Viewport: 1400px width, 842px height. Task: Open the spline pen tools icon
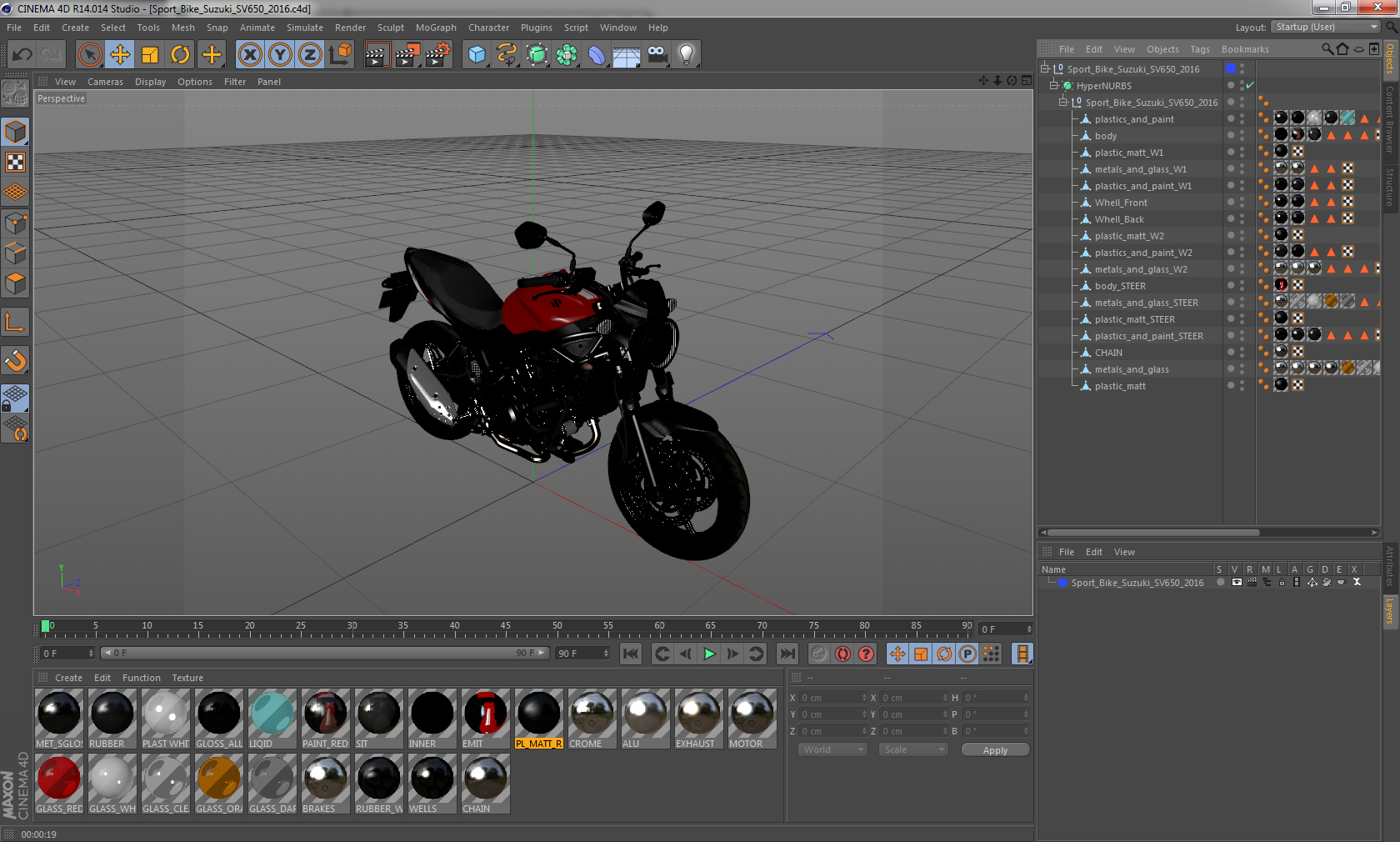tap(507, 55)
